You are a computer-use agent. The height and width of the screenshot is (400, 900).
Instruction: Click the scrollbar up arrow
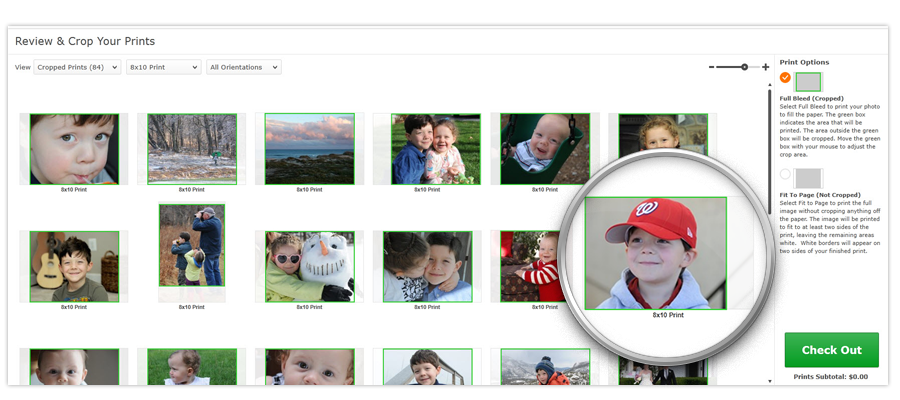tap(770, 85)
